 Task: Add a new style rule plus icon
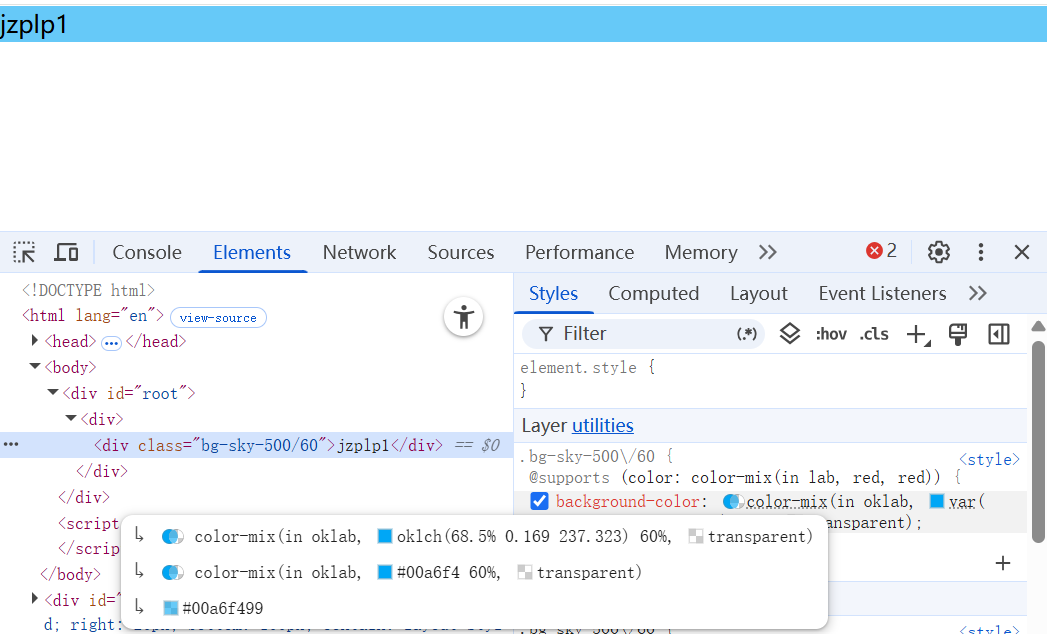(918, 334)
